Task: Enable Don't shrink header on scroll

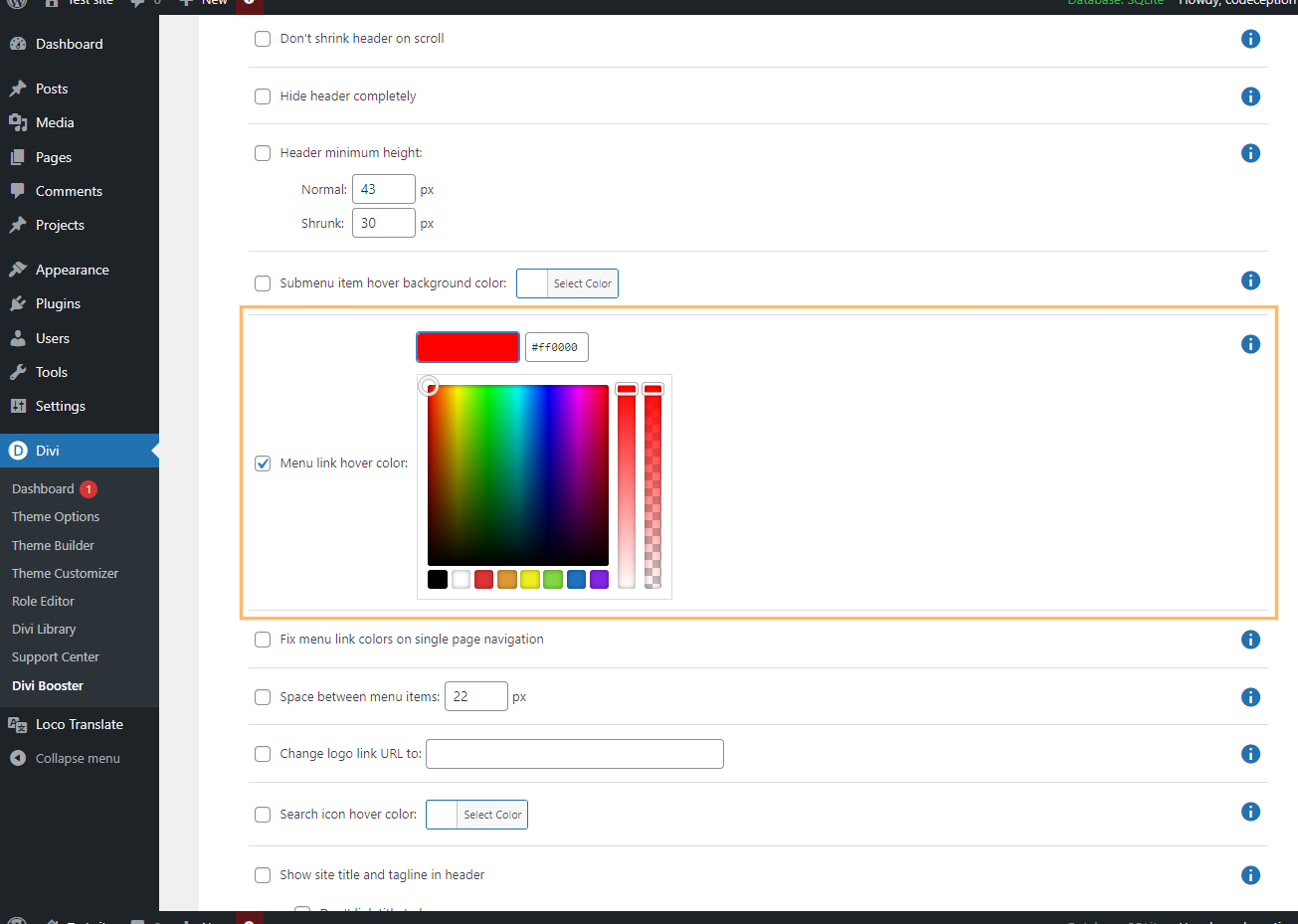Action: pyautogui.click(x=263, y=39)
